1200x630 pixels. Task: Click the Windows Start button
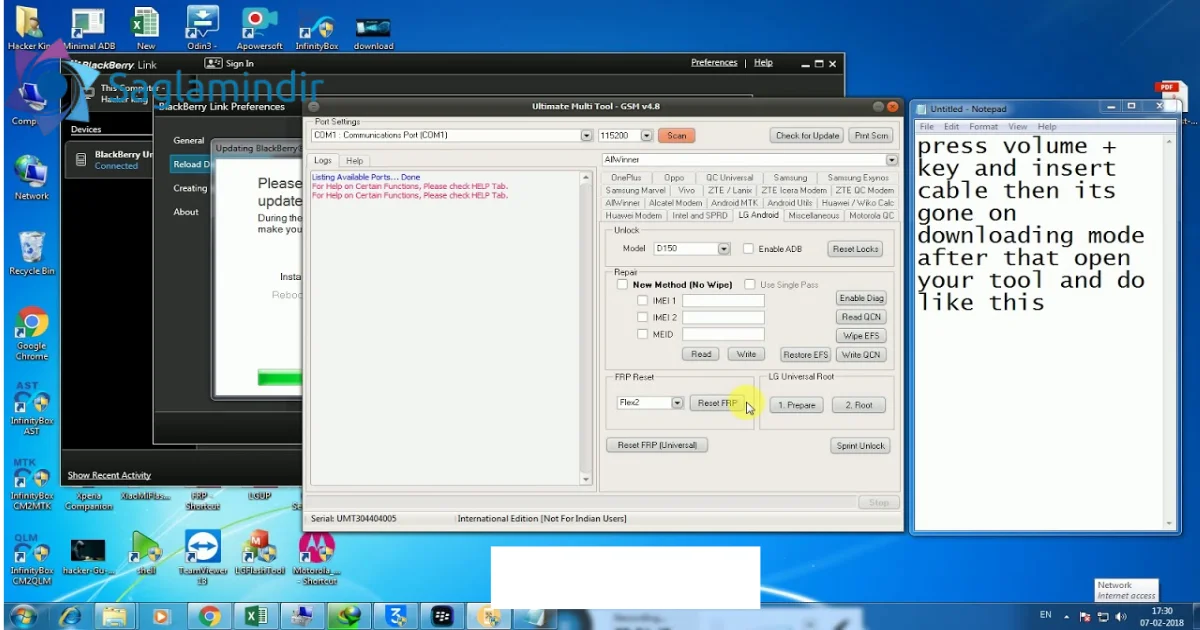[22, 616]
